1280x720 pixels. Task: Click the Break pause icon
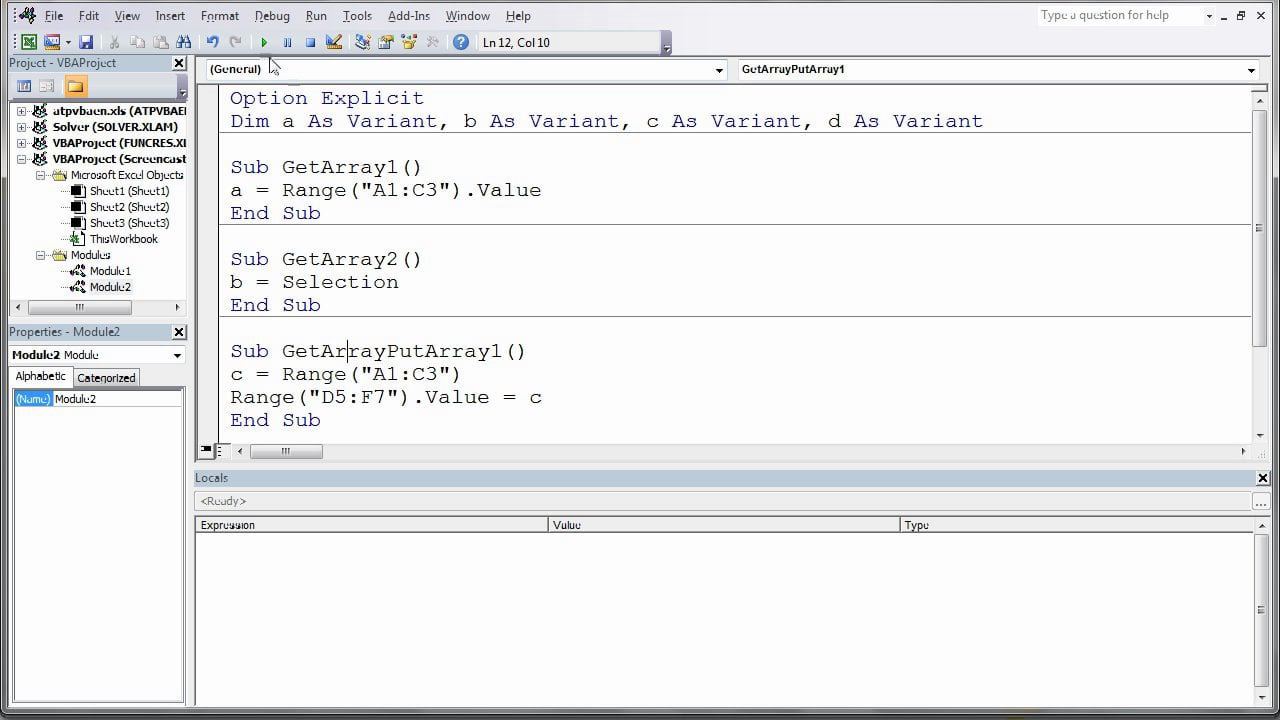click(x=287, y=42)
